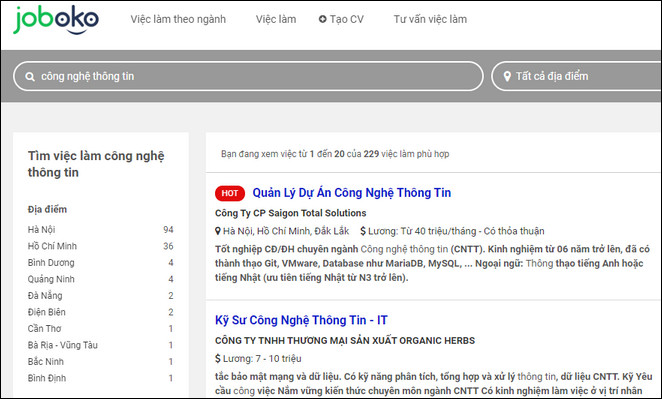The height and width of the screenshot is (399, 662).
Task: Filter by location Đà Nẵng
Action: [x=45, y=296]
